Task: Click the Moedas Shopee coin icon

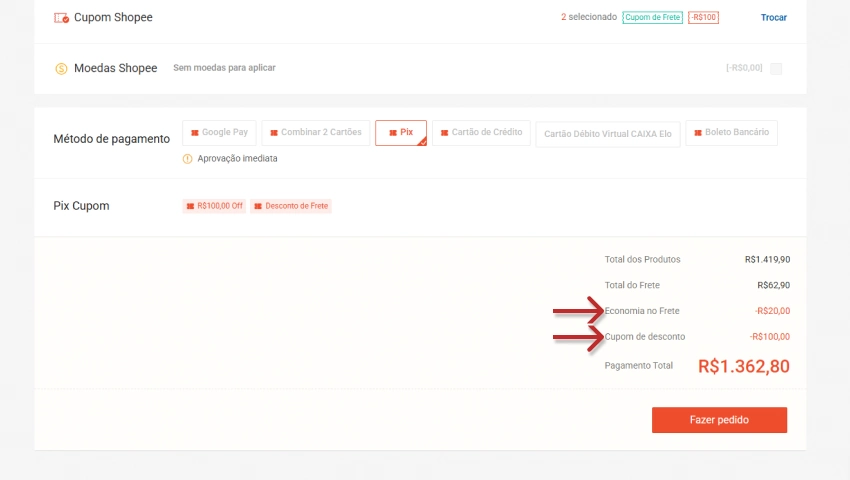Action: 61,69
